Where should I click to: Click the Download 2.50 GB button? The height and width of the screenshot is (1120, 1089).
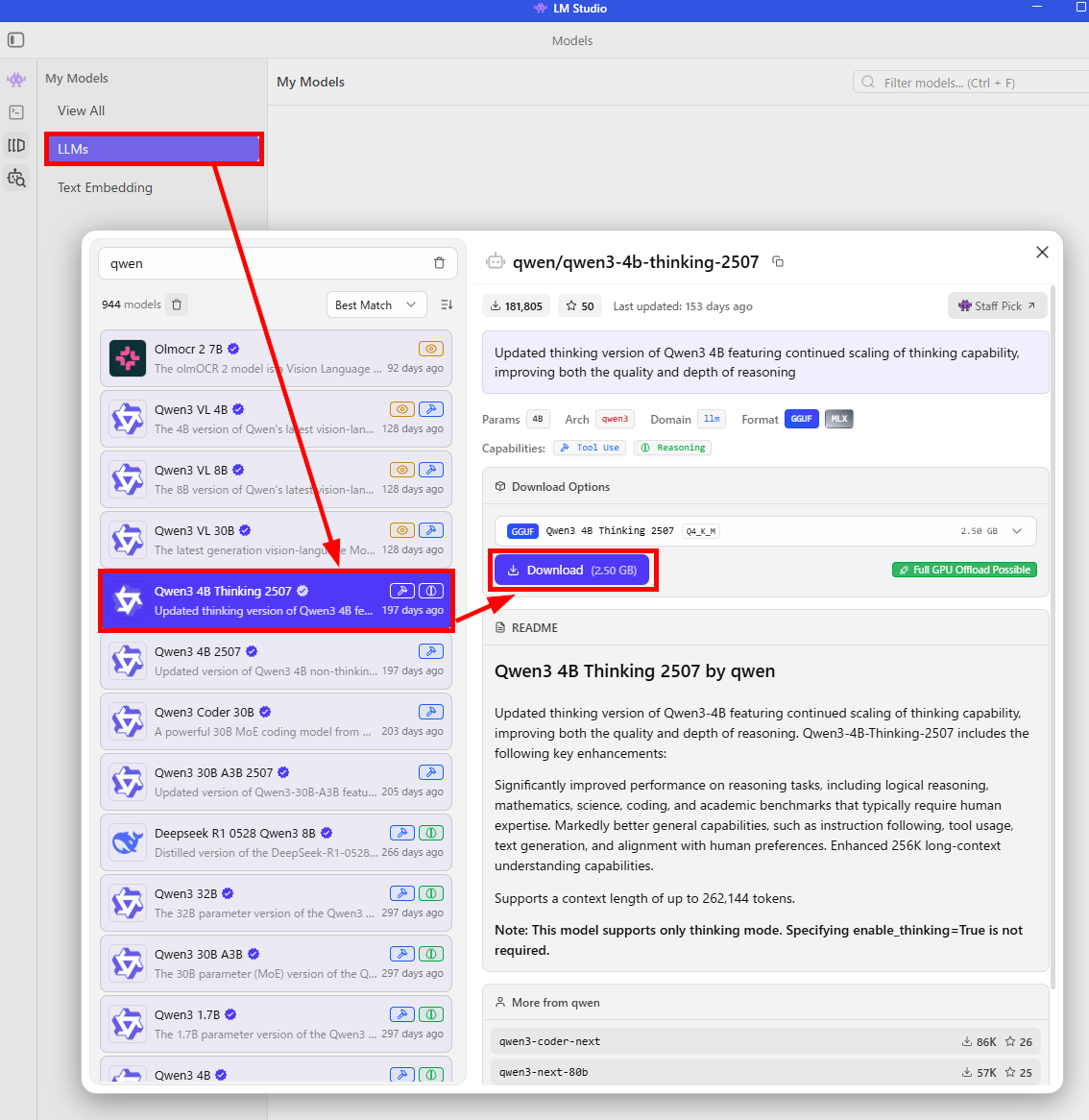point(572,571)
